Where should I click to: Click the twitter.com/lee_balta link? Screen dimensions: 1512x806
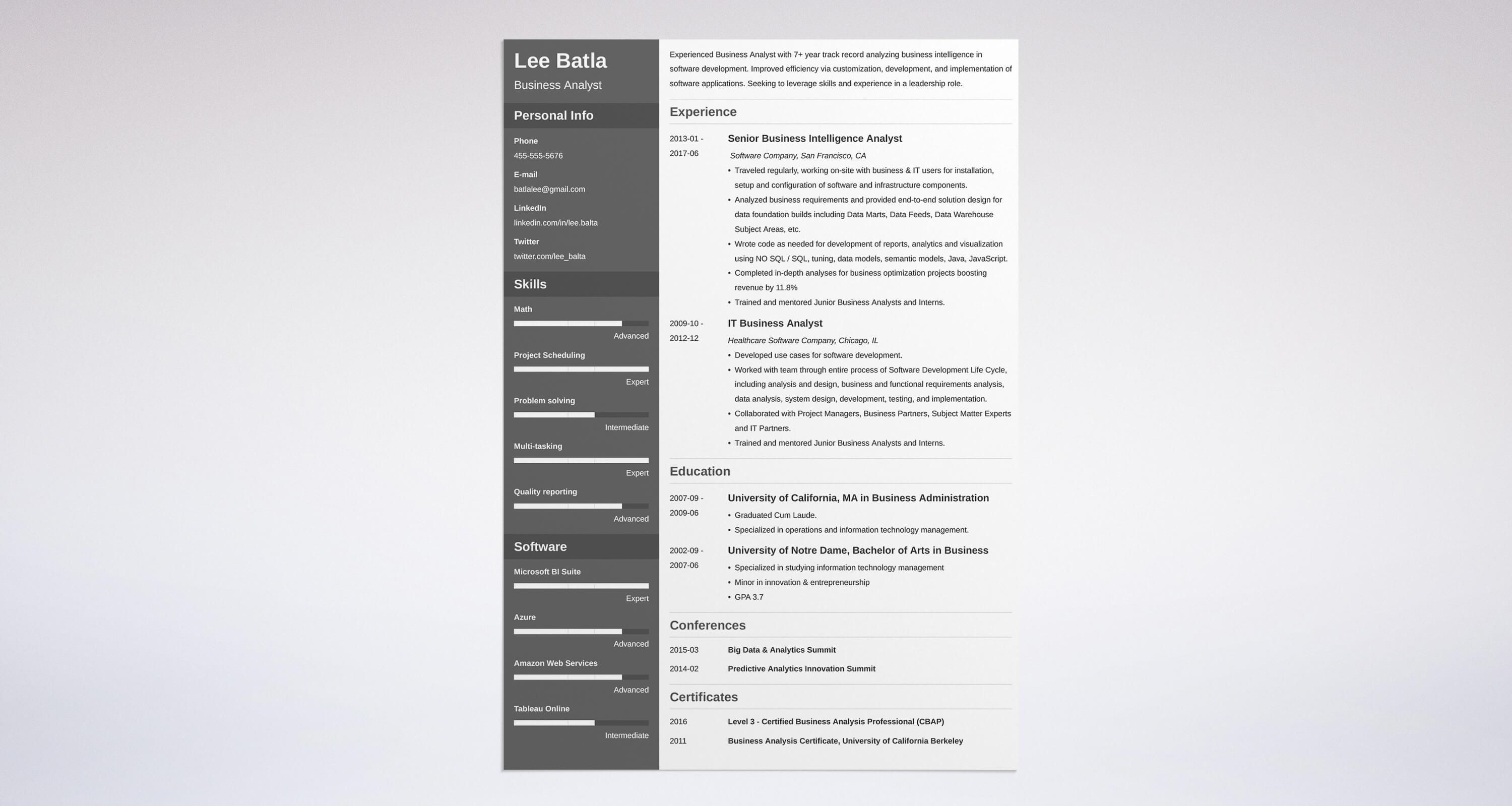point(549,256)
